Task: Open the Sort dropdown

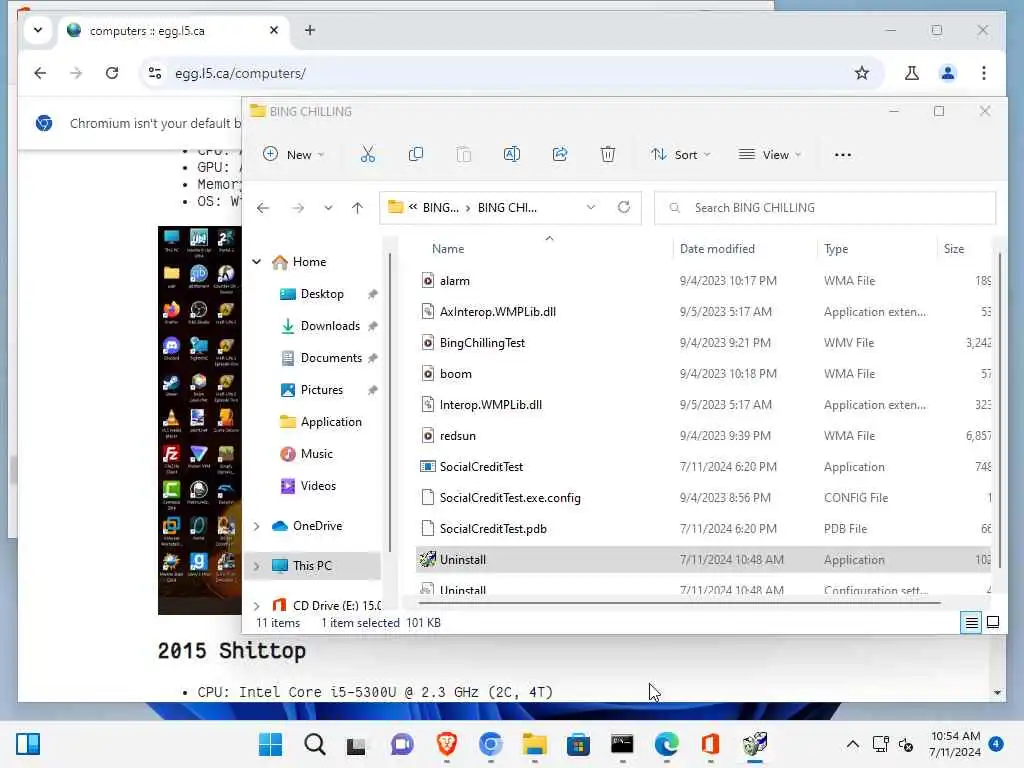Action: [680, 155]
